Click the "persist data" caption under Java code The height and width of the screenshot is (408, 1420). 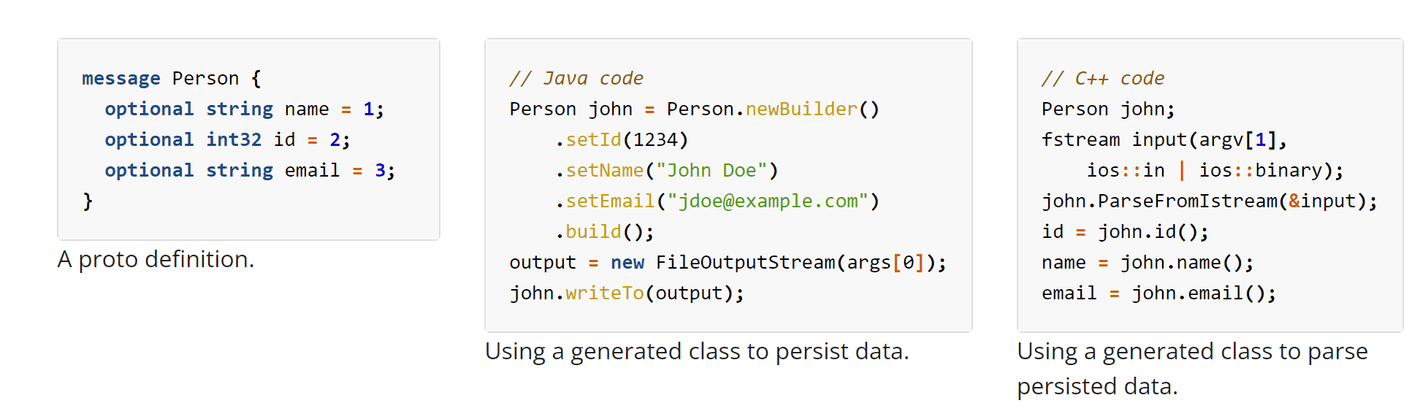(x=697, y=352)
